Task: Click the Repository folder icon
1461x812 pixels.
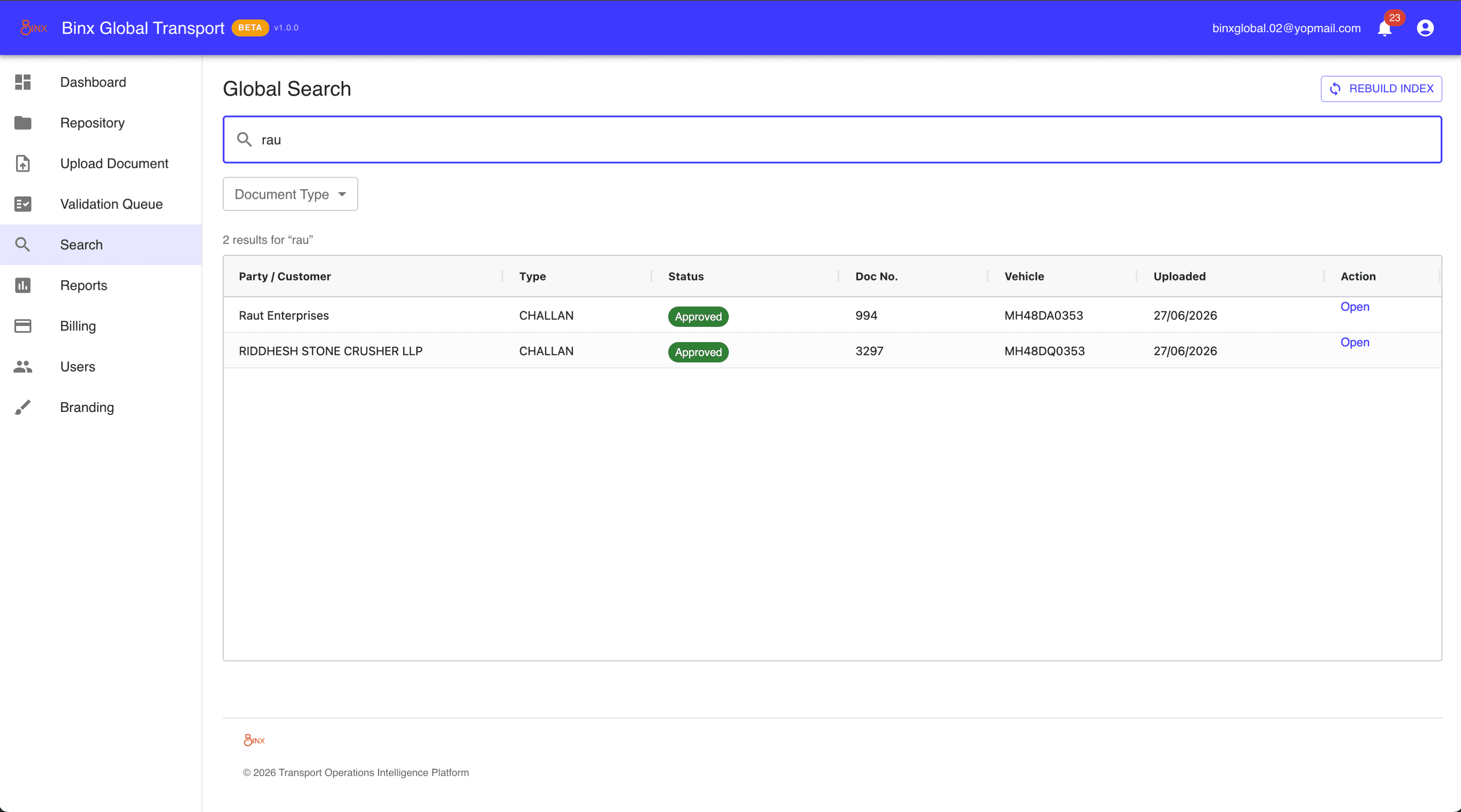Action: click(x=23, y=123)
